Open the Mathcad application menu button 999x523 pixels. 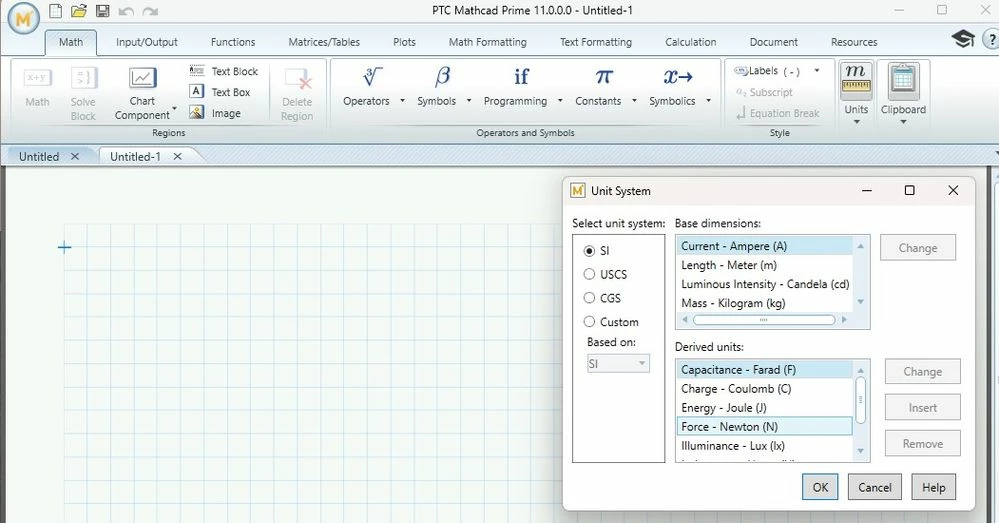[x=24, y=18]
